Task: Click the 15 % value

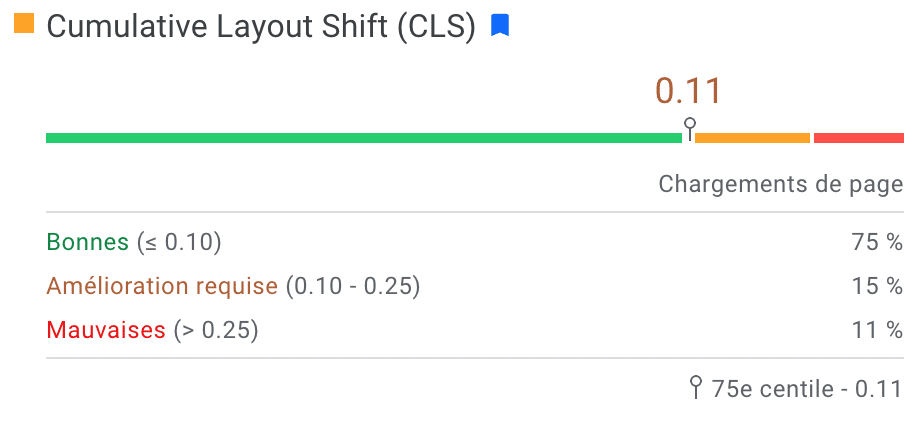Action: coord(877,286)
